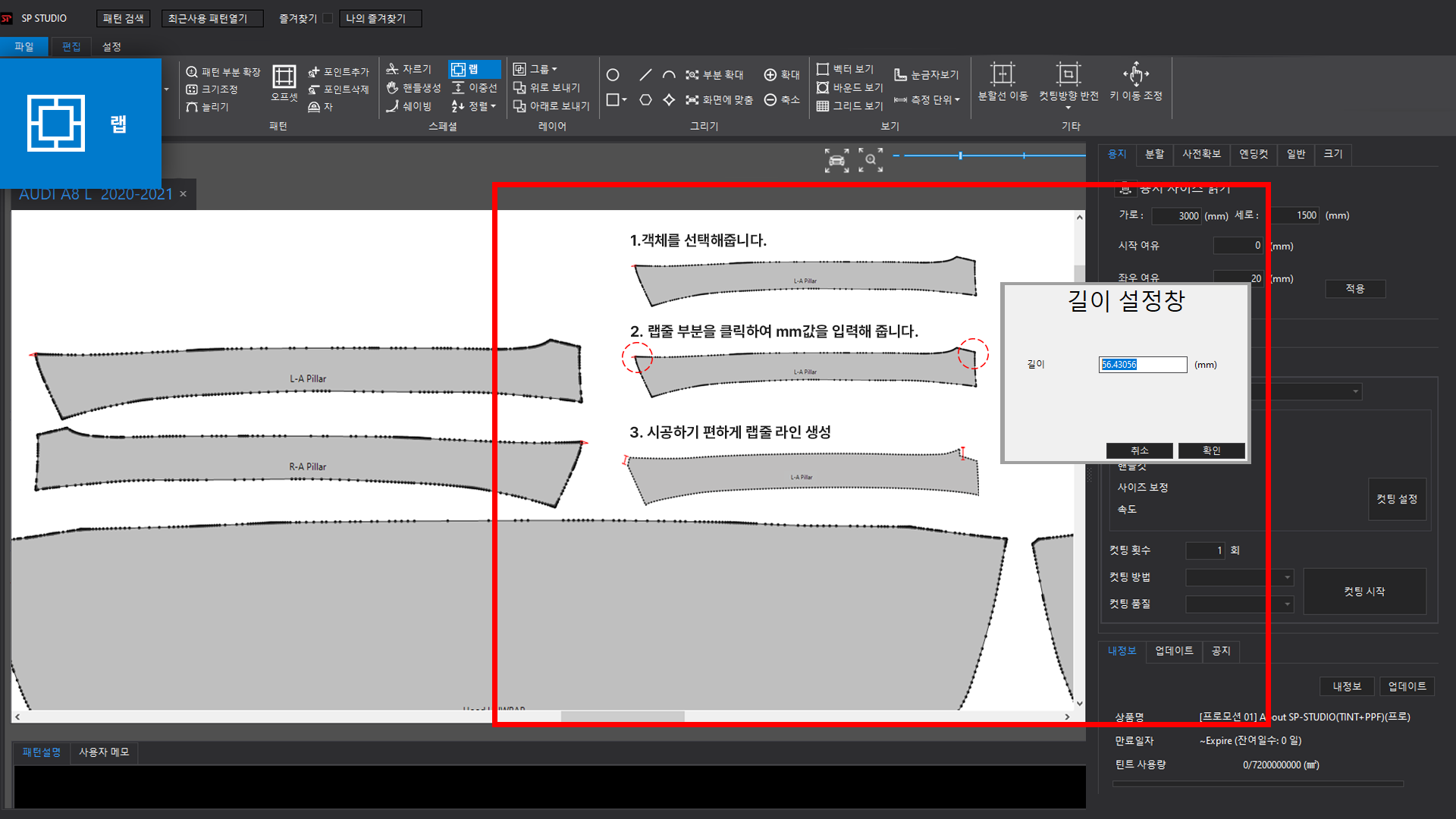Select the hexagon polygon drawing tool
Screen dimensions: 1456x819
coord(645,100)
